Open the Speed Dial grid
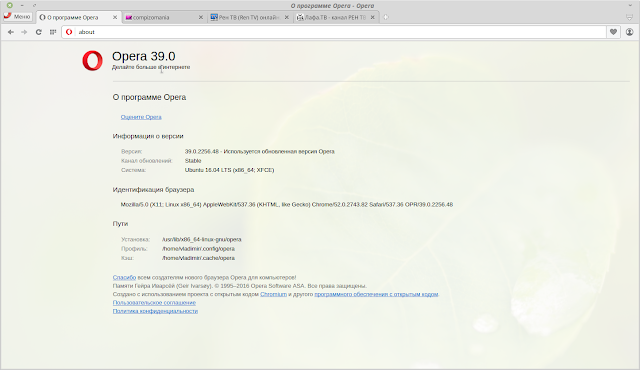Image resolution: width=640 pixels, height=370 pixels. [53, 32]
